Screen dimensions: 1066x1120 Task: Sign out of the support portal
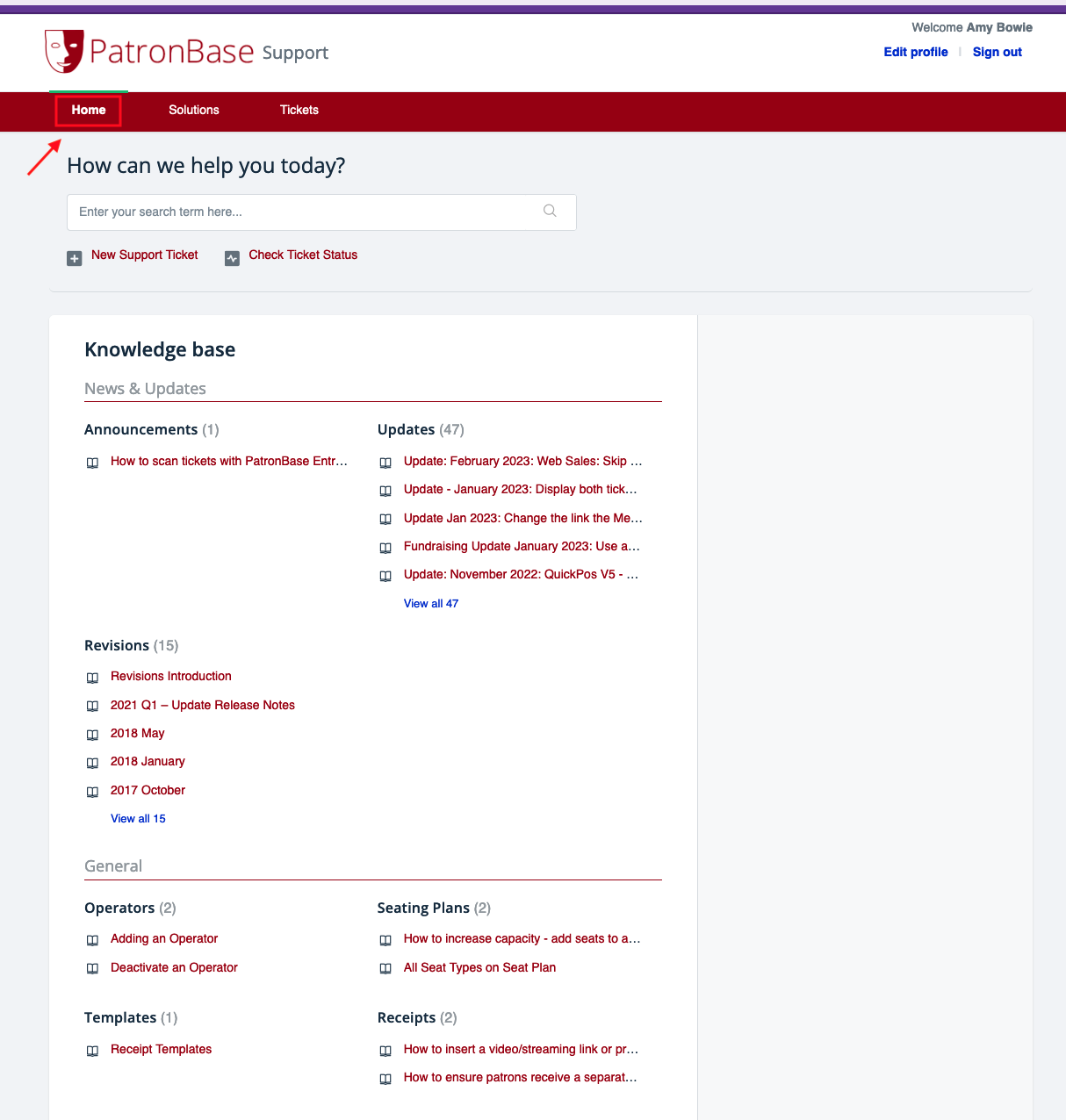(998, 52)
